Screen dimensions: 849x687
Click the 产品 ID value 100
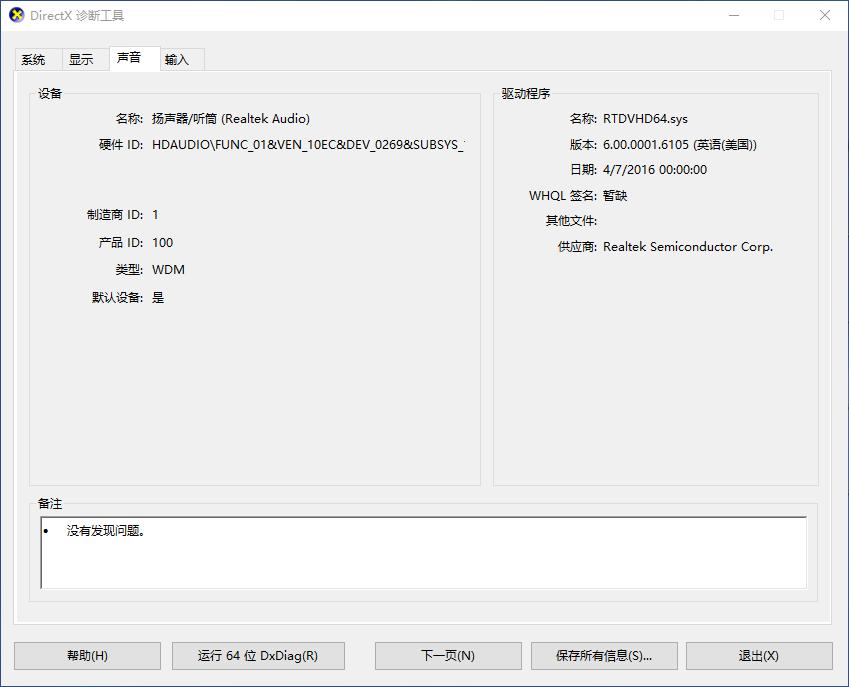point(162,243)
